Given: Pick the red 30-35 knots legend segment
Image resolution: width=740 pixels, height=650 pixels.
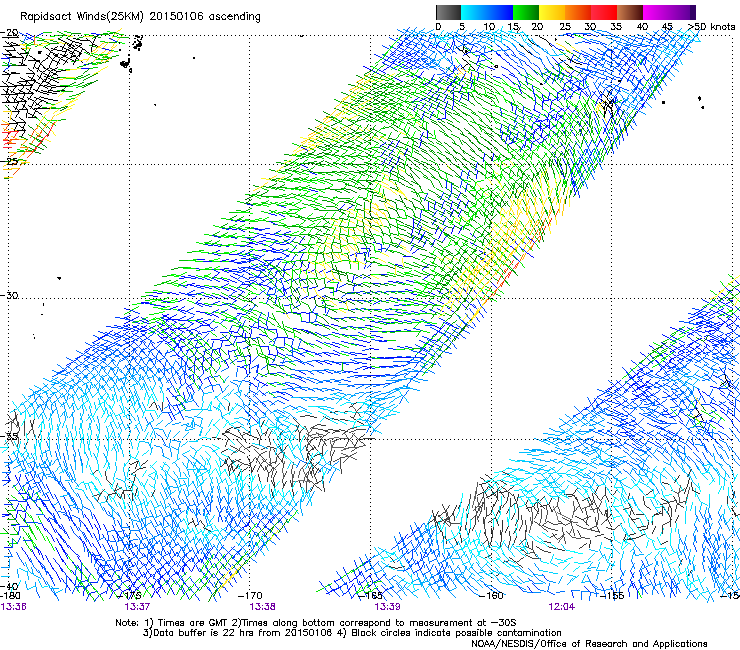Looking at the screenshot, I should tap(604, 12).
